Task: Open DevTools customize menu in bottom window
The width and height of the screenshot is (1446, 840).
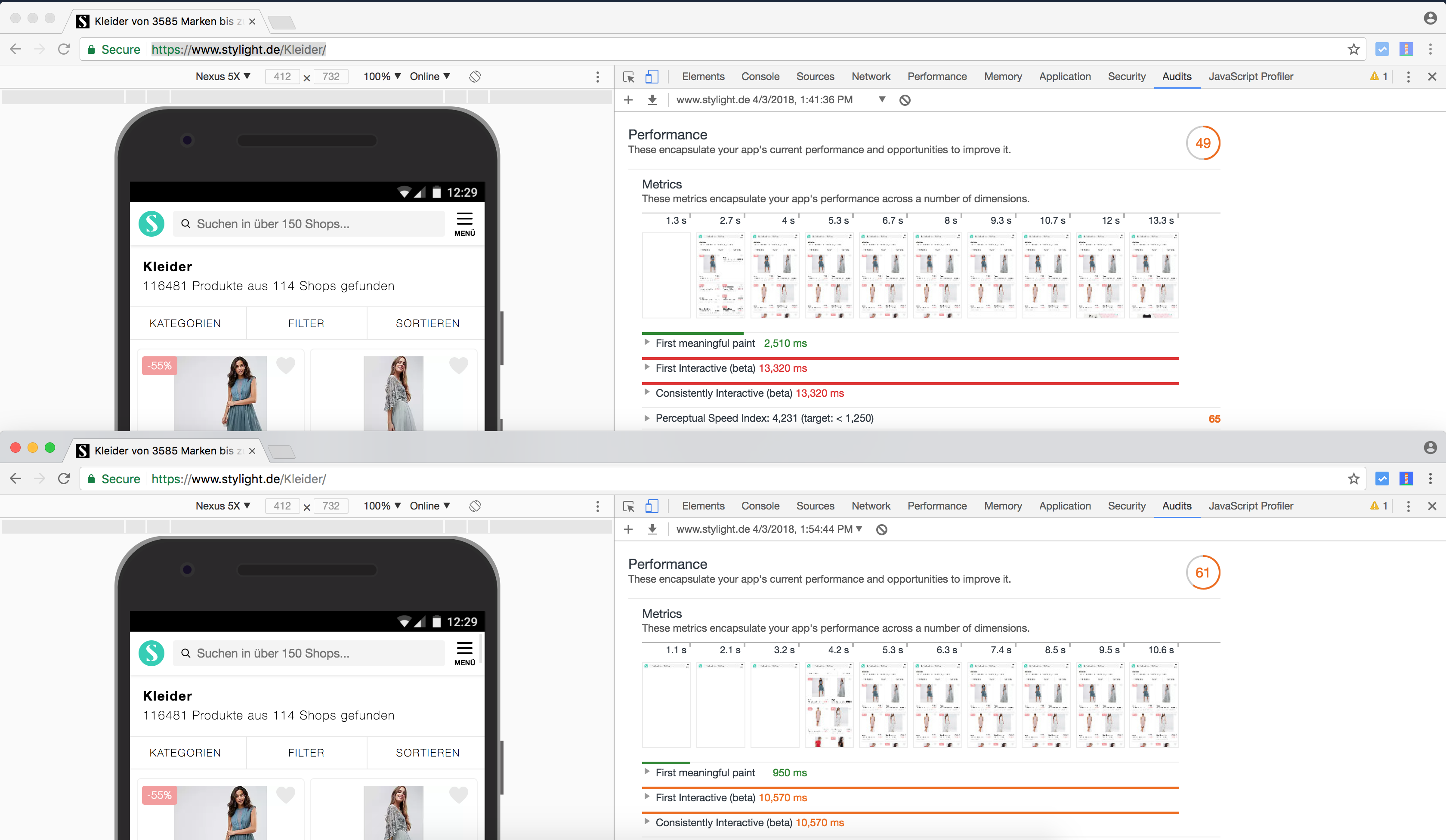Action: click(x=1409, y=506)
